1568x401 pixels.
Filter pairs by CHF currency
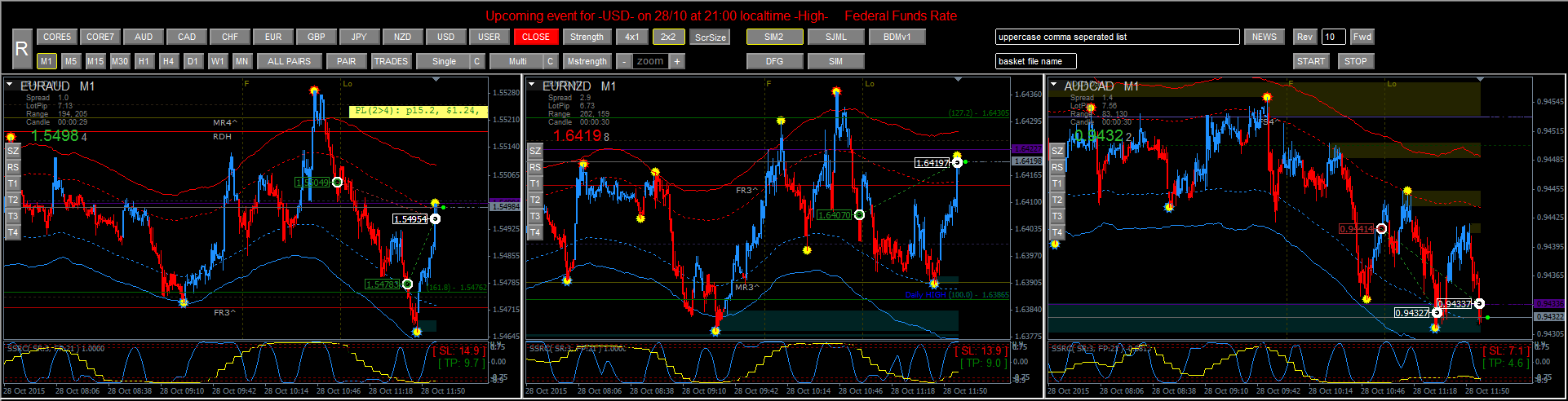click(230, 37)
